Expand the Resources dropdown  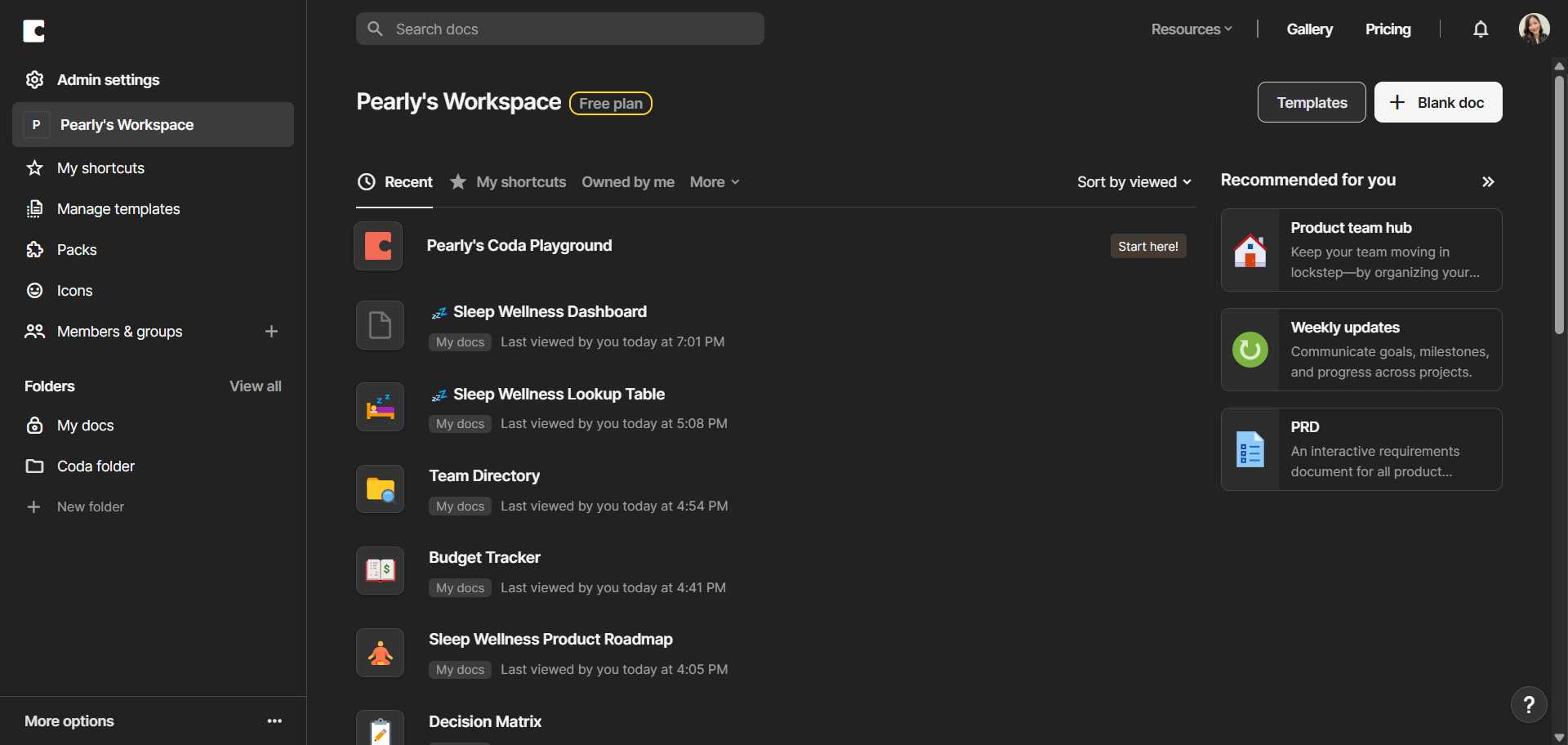tap(1192, 29)
